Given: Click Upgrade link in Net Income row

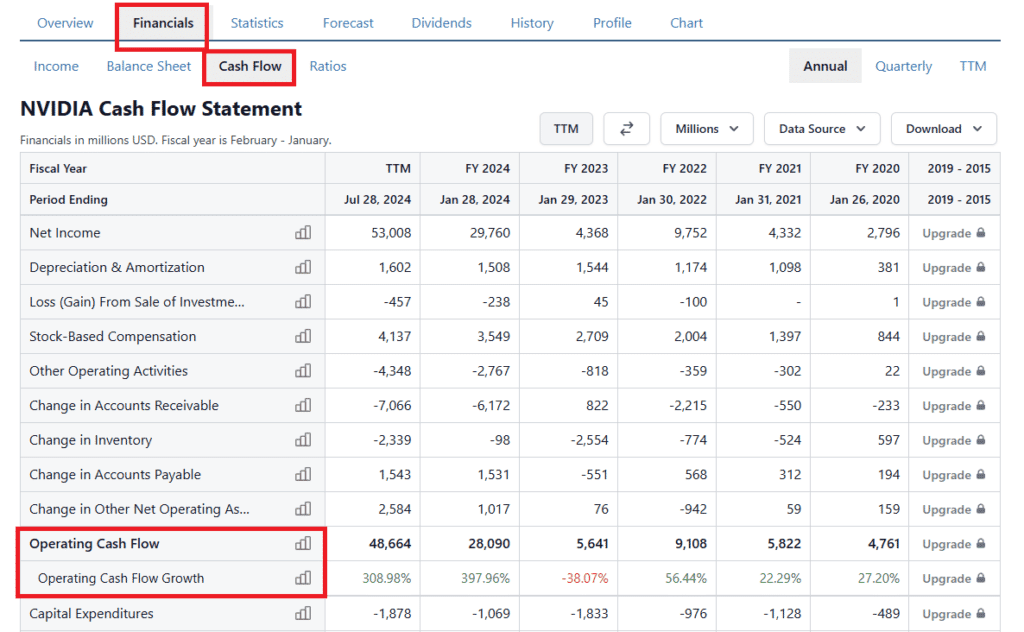Looking at the screenshot, I should click(x=953, y=233).
